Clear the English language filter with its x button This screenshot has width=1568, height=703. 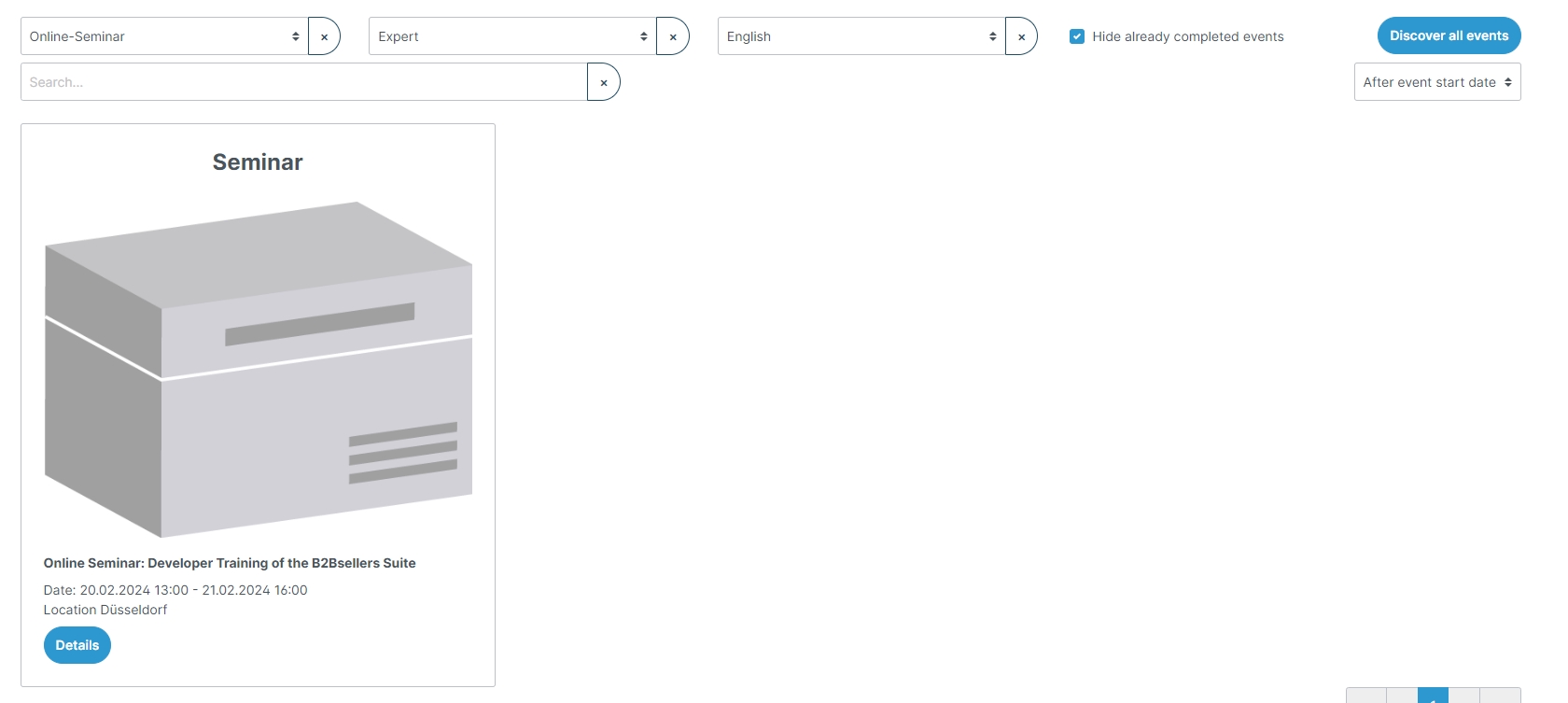[x=1021, y=36]
